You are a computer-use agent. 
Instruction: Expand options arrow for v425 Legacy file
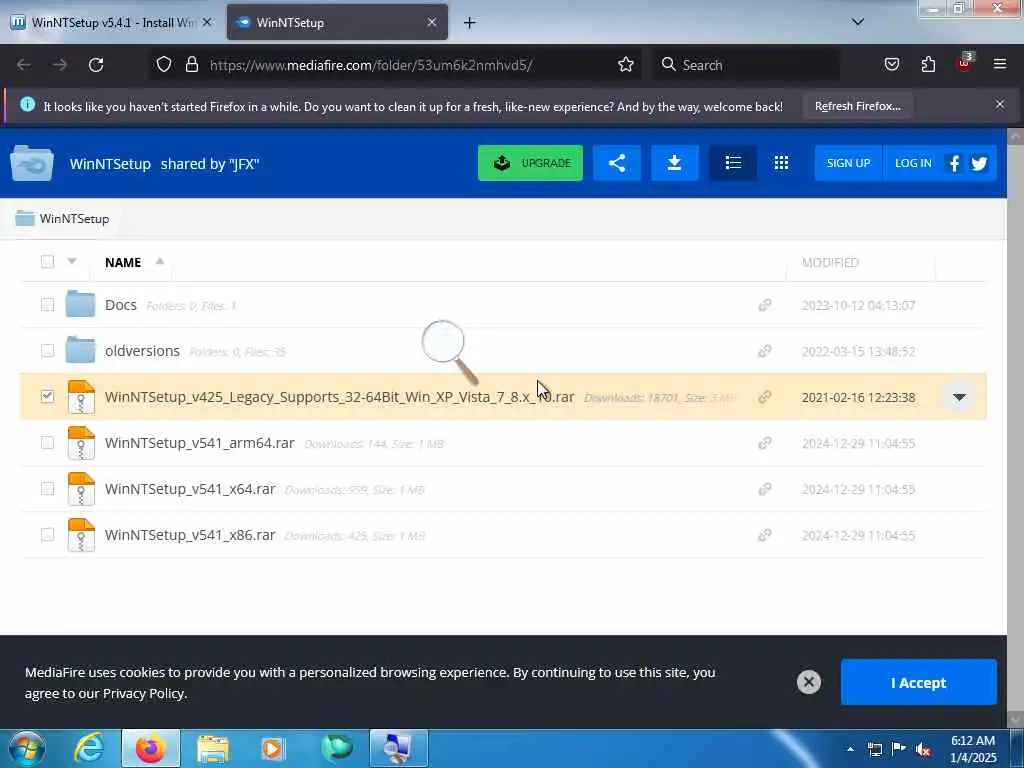(959, 397)
